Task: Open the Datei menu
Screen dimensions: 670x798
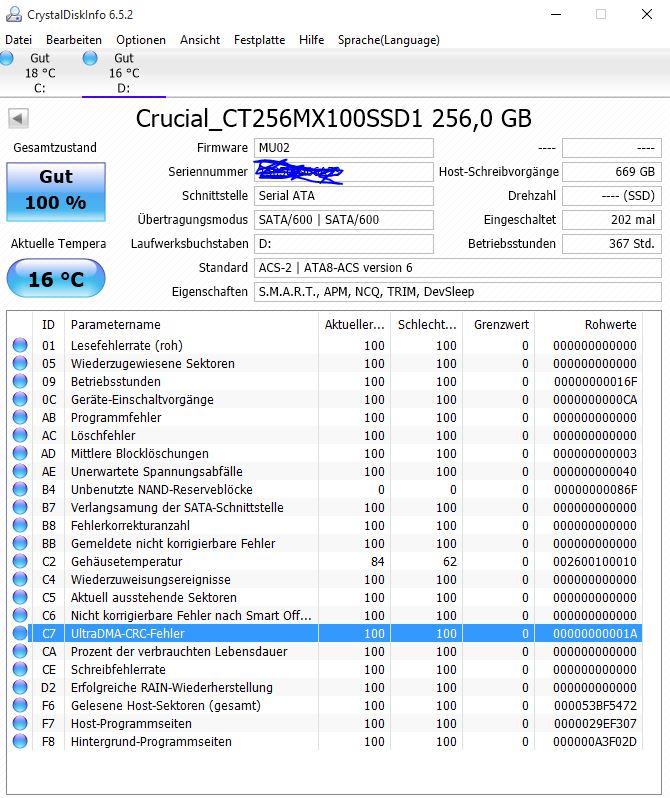Action: click(18, 40)
